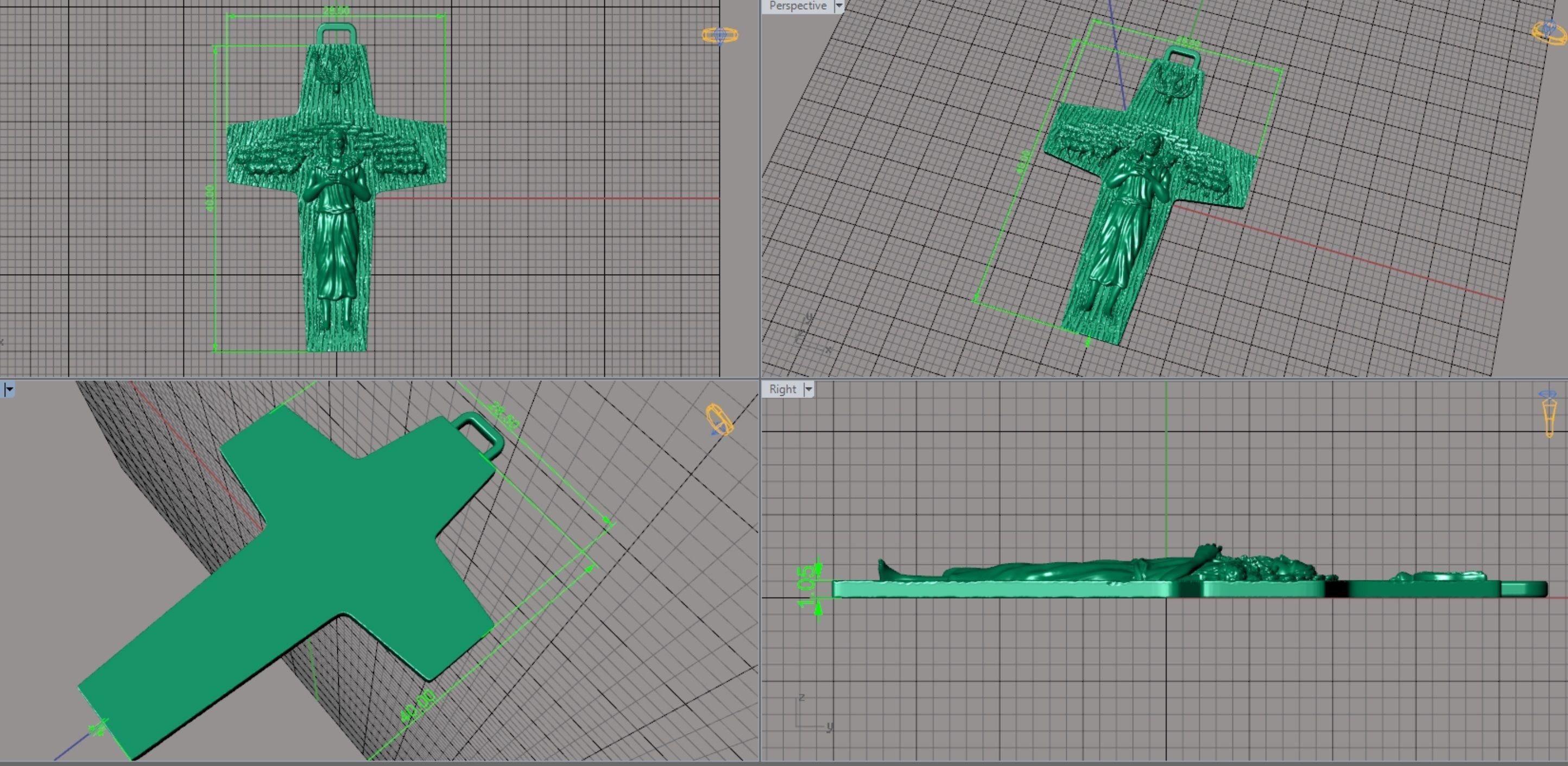This screenshot has height=766, width=1568.
Task: Click the Right viewport title label
Action: [782, 389]
